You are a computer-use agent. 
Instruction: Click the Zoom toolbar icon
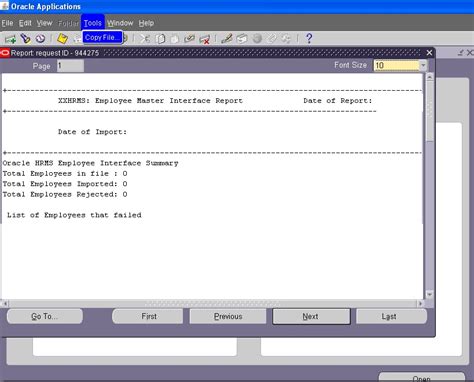point(242,39)
